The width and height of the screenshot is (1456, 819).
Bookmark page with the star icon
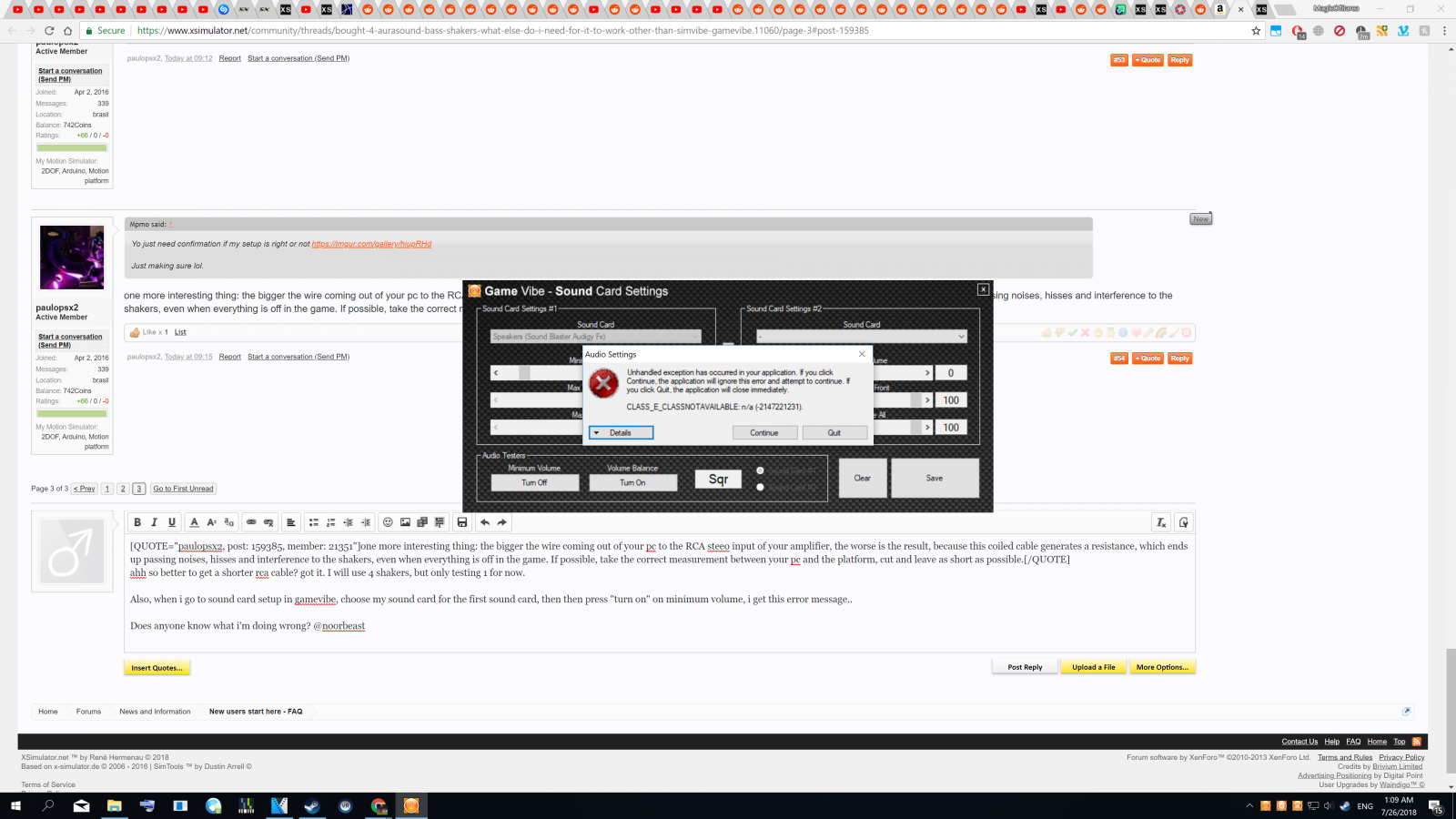(x=1256, y=30)
